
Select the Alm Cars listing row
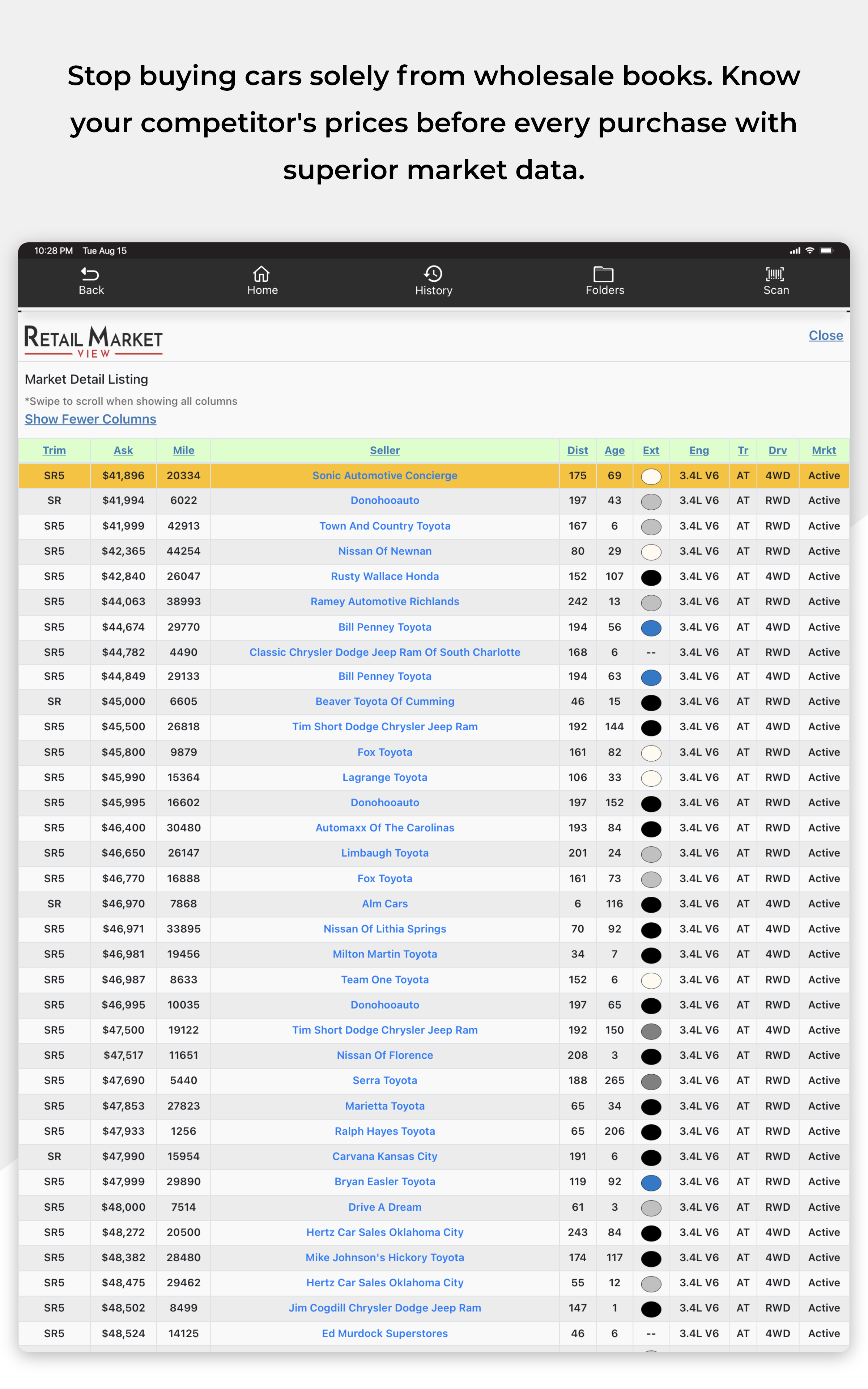[x=434, y=904]
